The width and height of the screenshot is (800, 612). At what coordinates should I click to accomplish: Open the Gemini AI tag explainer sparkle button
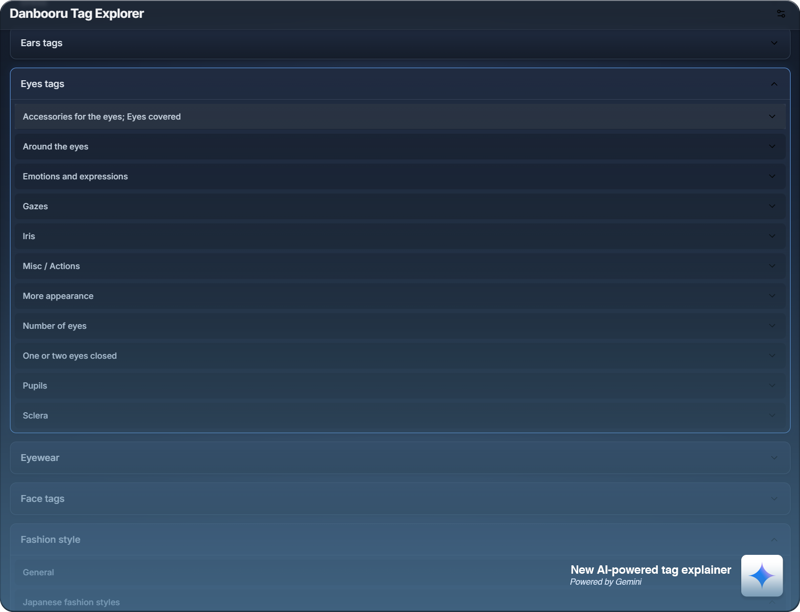[x=762, y=576]
